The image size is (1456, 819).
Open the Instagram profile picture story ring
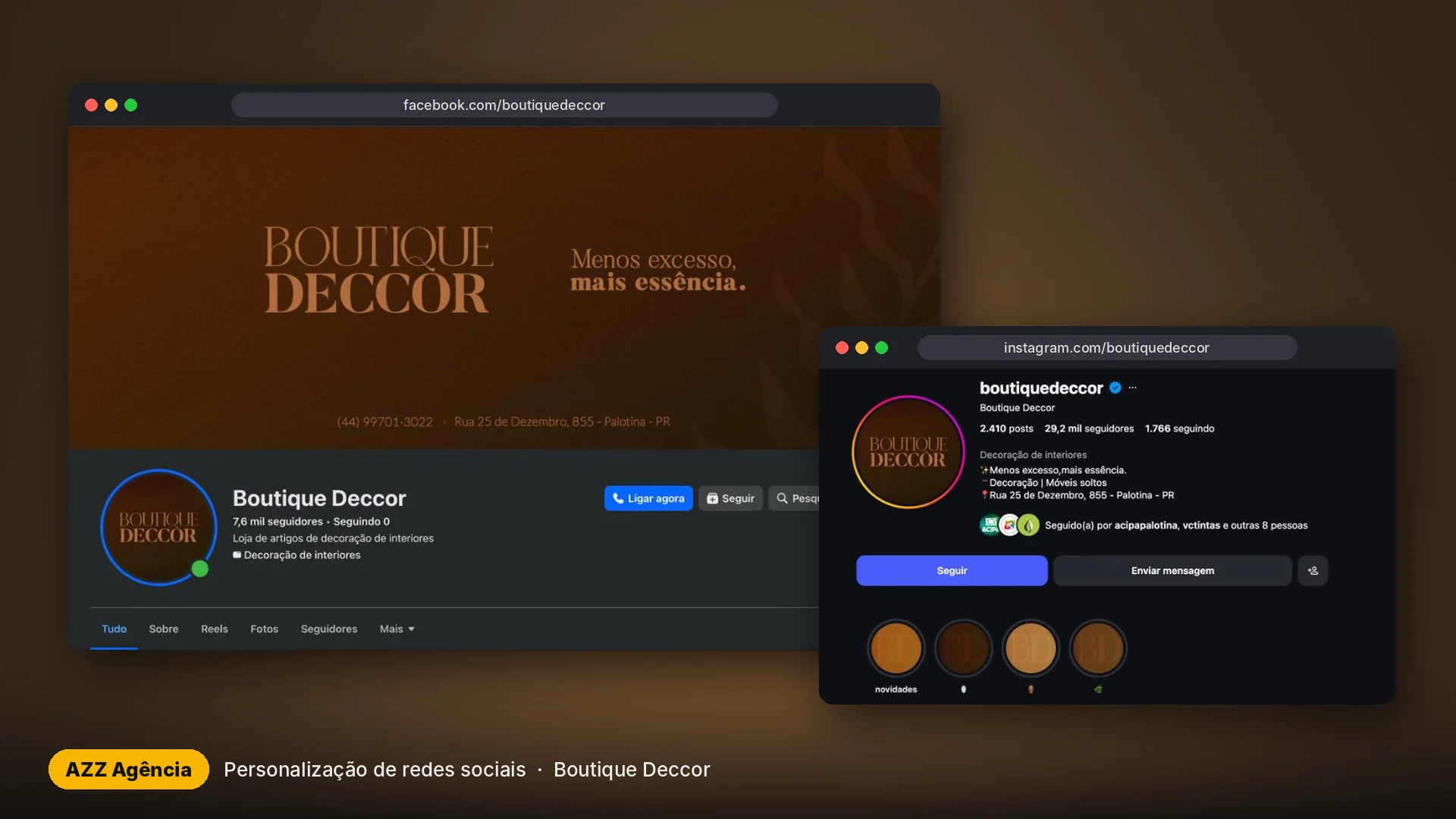click(908, 452)
